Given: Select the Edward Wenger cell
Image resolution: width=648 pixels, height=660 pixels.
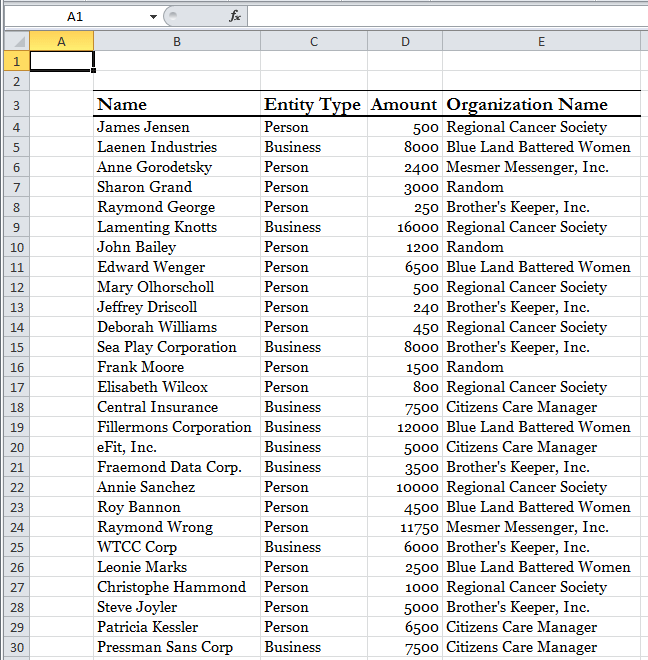Looking at the screenshot, I should tap(177, 267).
